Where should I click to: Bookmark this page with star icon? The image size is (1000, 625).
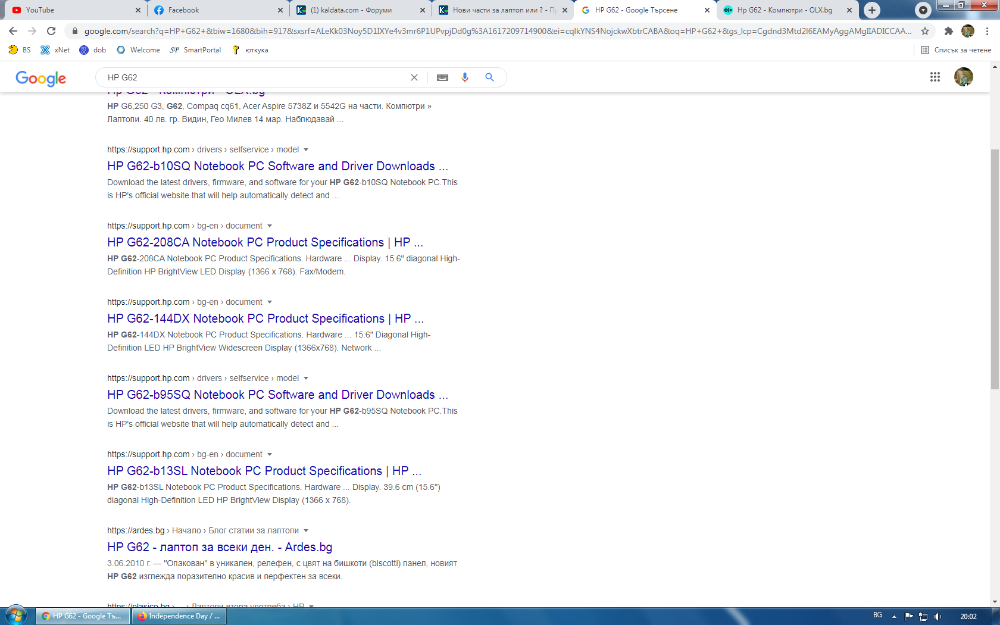(x=925, y=31)
